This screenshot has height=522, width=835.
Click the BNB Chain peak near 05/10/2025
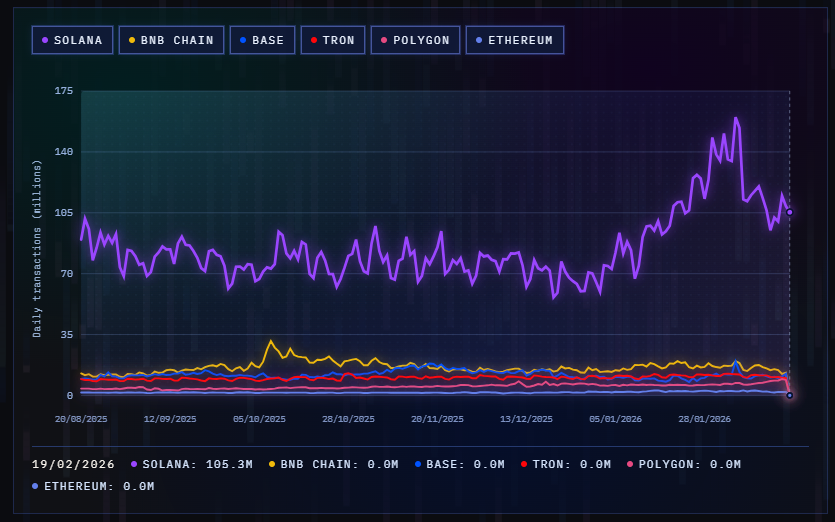(x=270, y=341)
